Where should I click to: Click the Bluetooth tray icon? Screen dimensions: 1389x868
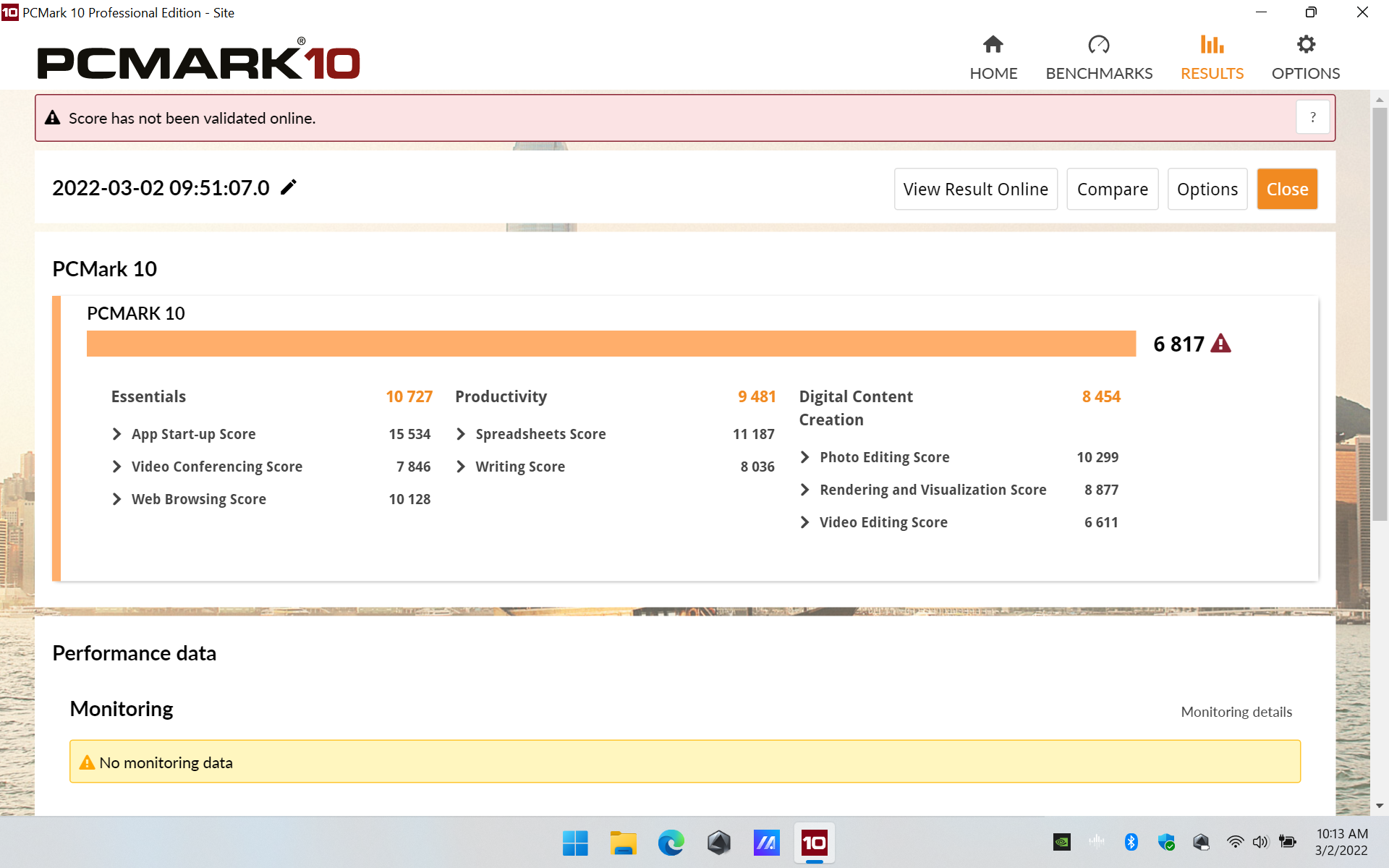tap(1131, 841)
